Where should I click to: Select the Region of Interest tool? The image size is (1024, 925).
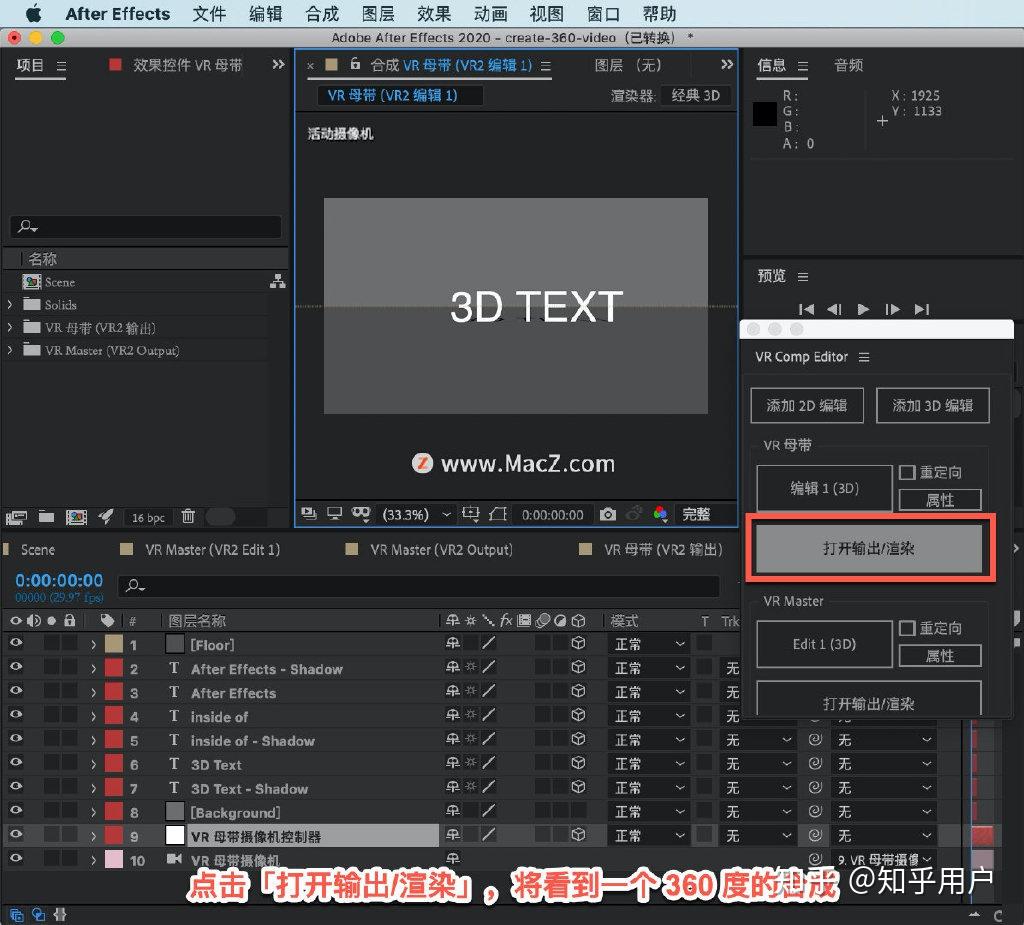(471, 514)
